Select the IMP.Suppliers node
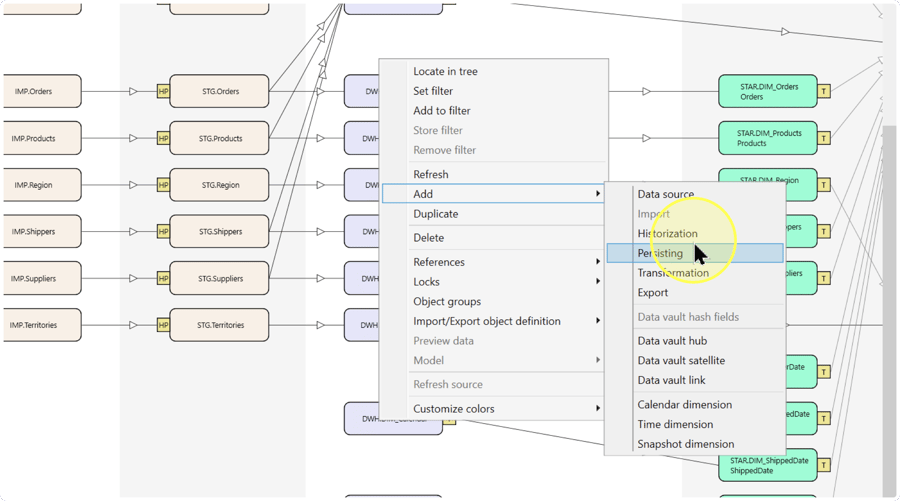Screen dimensions: 900x501 (x=42, y=278)
